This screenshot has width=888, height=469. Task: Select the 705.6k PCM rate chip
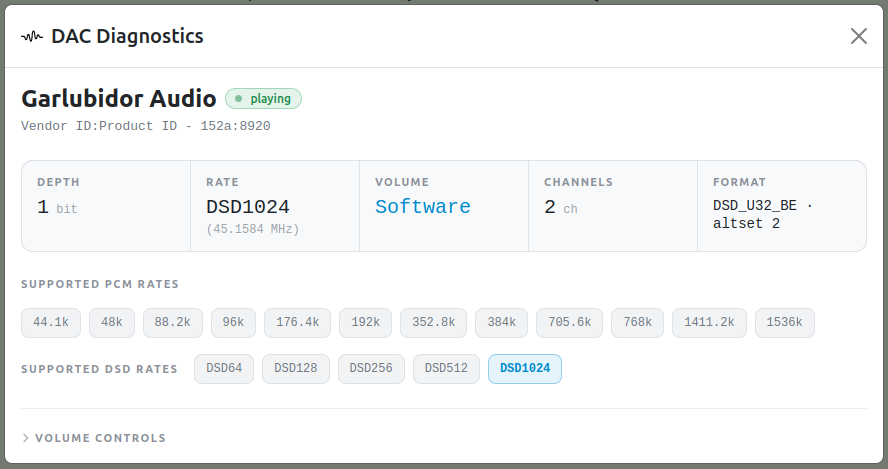569,322
